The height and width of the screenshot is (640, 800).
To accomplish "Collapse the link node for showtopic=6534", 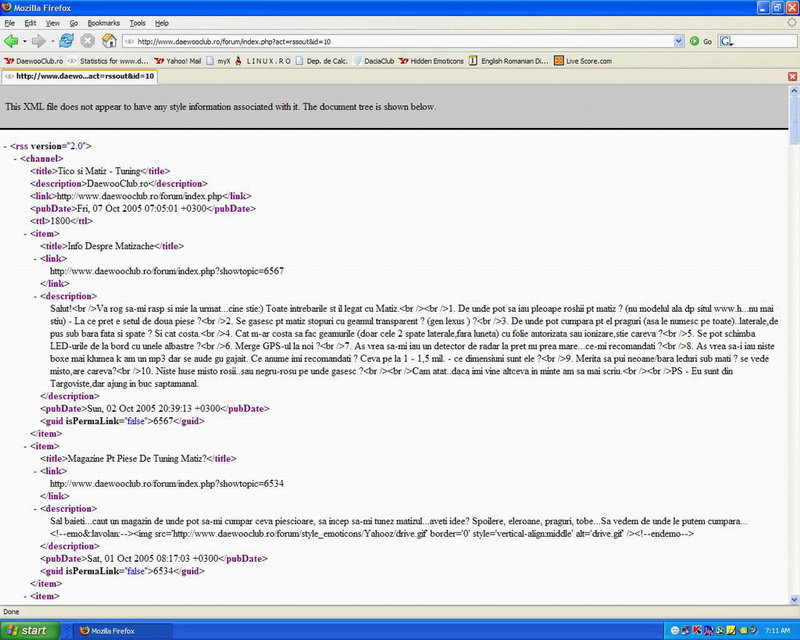I will [36, 471].
